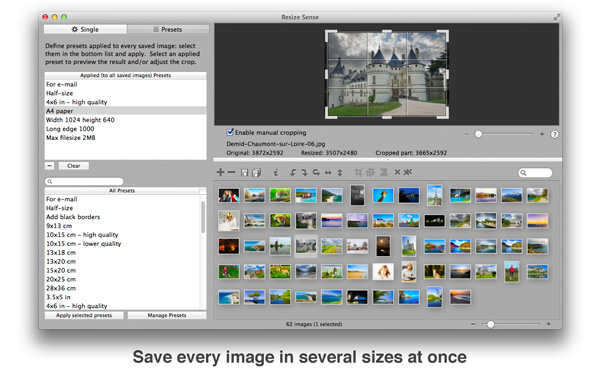Click the stacked floppy disks save-all icon
600x375 pixels.
pos(256,173)
